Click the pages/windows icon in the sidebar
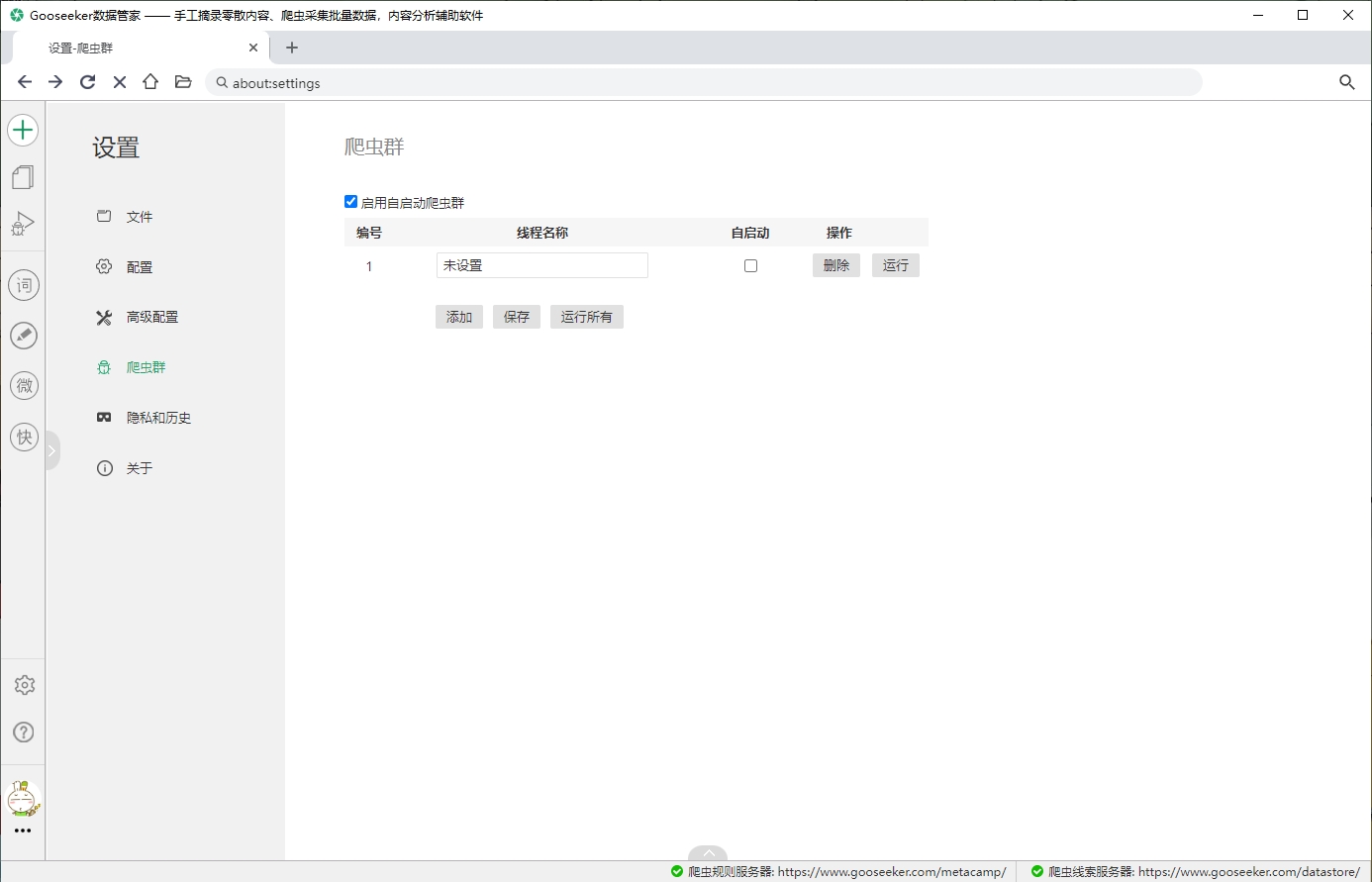The height and width of the screenshot is (882, 1372). pyautogui.click(x=23, y=177)
